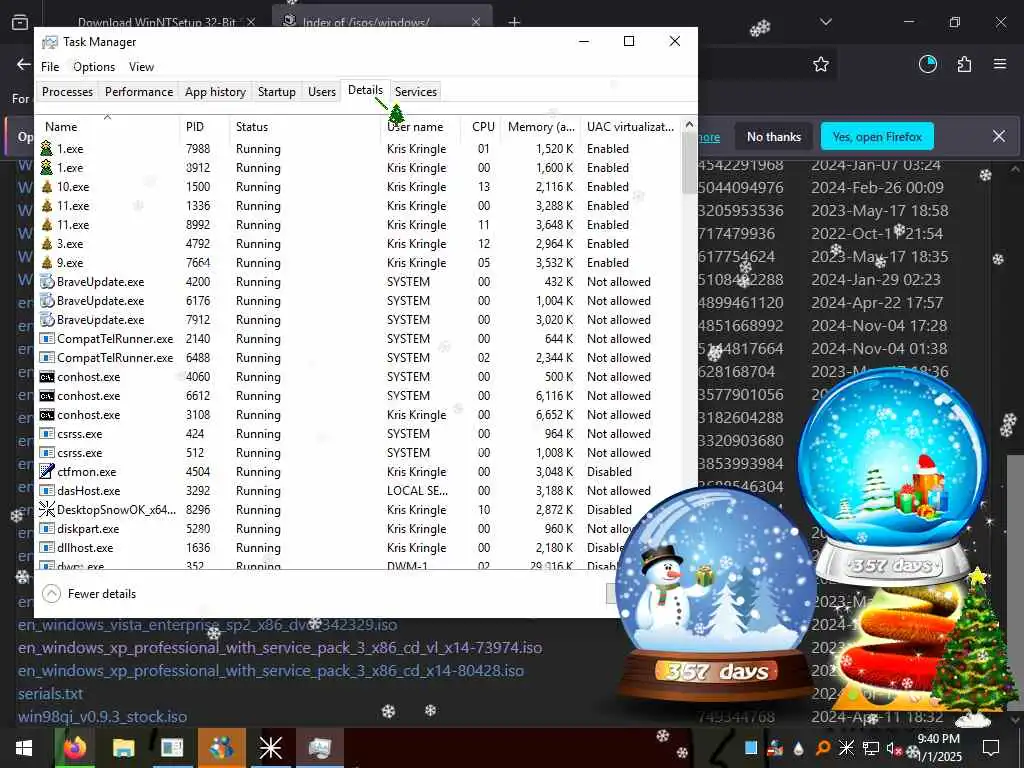Open File Explorer from the taskbar
This screenshot has width=1024, height=768.
coord(123,748)
